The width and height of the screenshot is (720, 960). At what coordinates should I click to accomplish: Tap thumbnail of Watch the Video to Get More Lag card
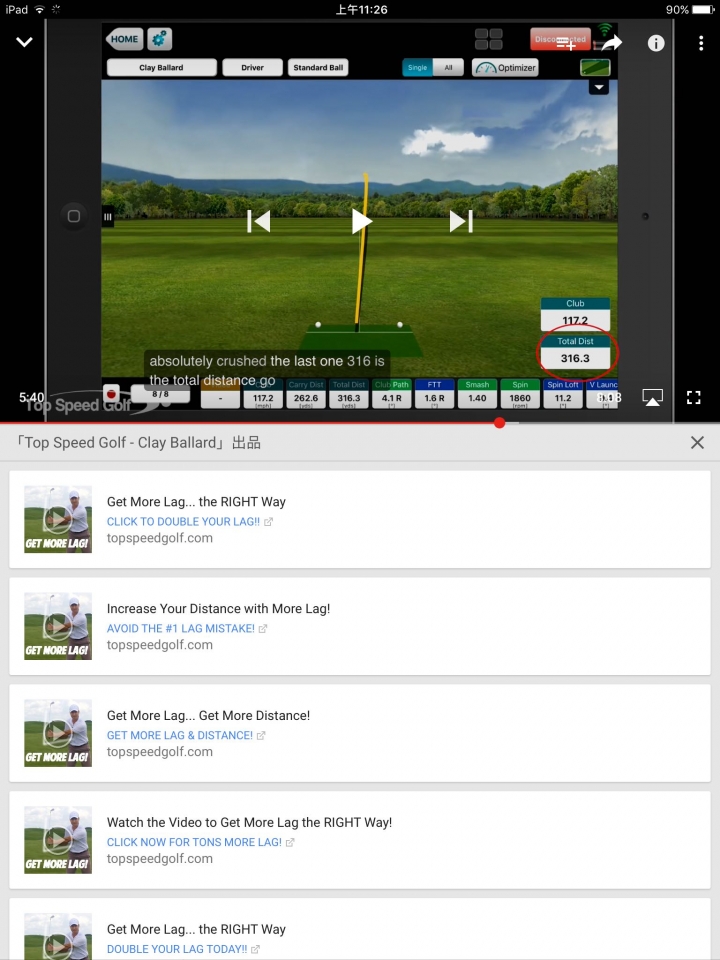point(58,839)
